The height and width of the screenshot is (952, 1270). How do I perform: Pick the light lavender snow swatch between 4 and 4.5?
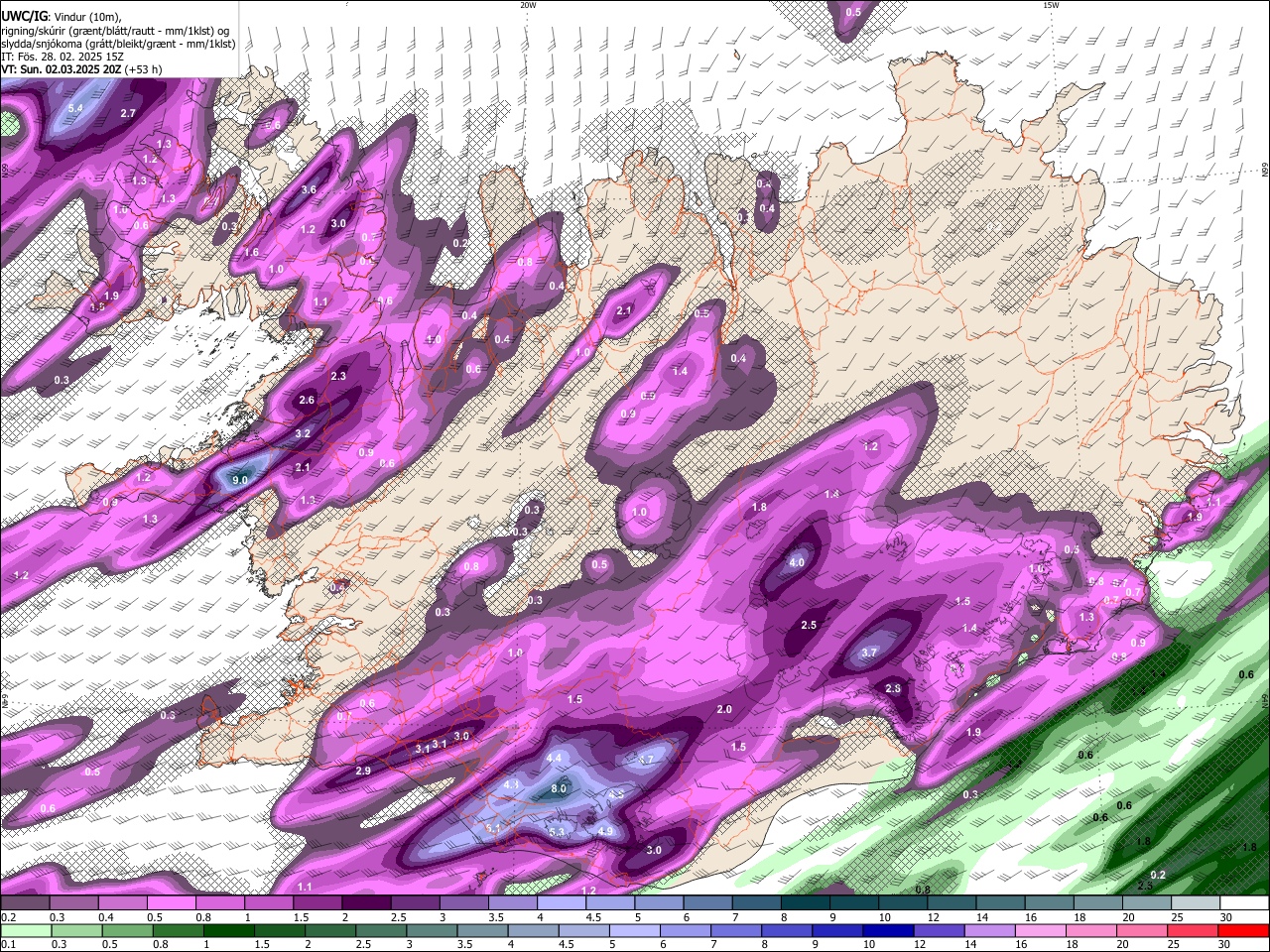(561, 903)
